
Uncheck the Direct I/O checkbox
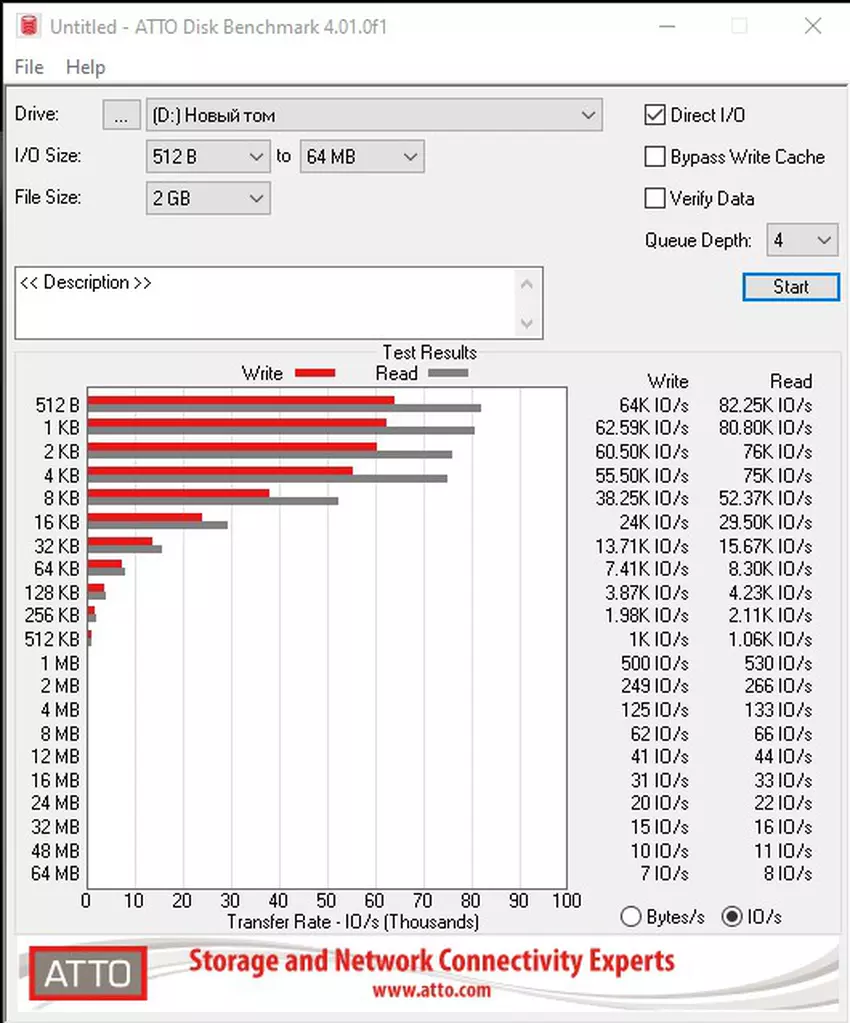click(655, 115)
